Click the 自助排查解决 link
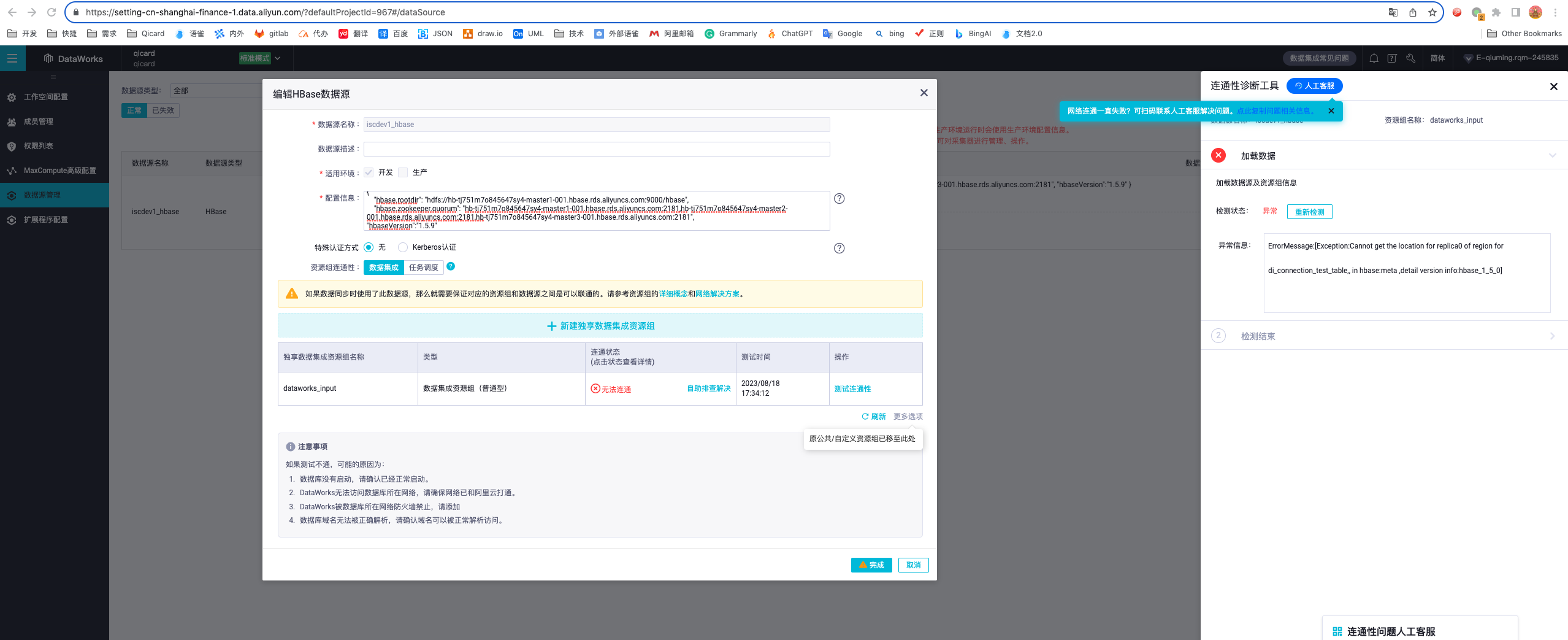1568x640 pixels. (x=709, y=388)
